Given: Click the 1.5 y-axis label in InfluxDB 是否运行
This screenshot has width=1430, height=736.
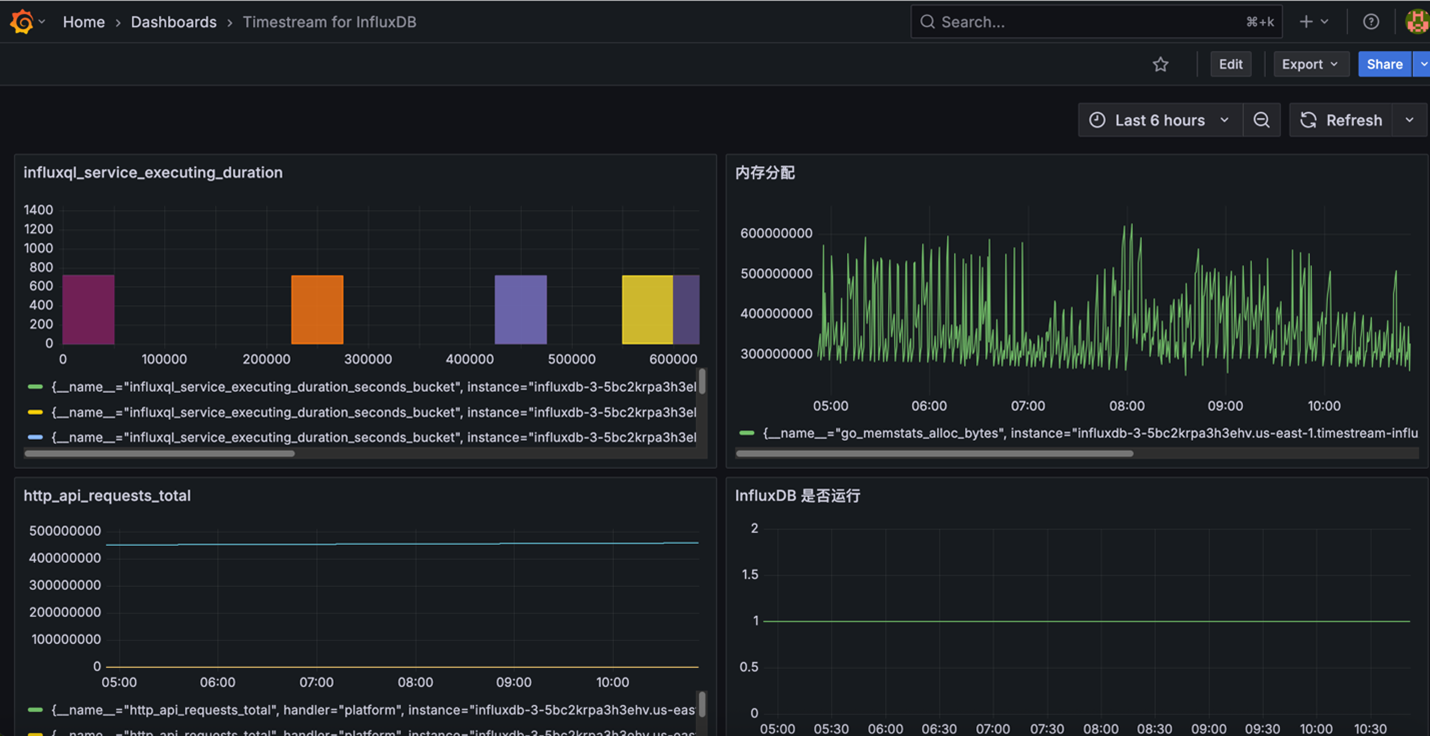Looking at the screenshot, I should [748, 575].
